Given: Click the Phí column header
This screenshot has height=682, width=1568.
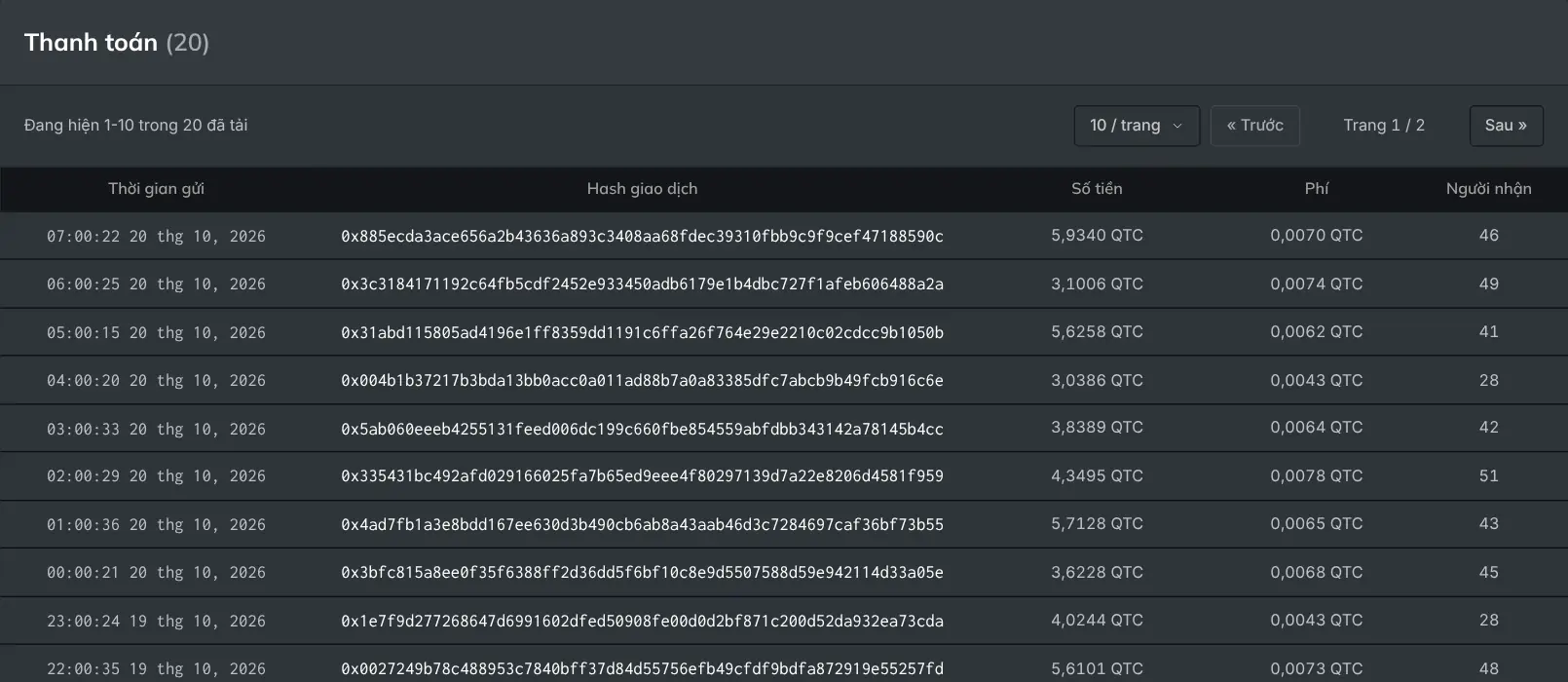Looking at the screenshot, I should tap(1317, 189).
